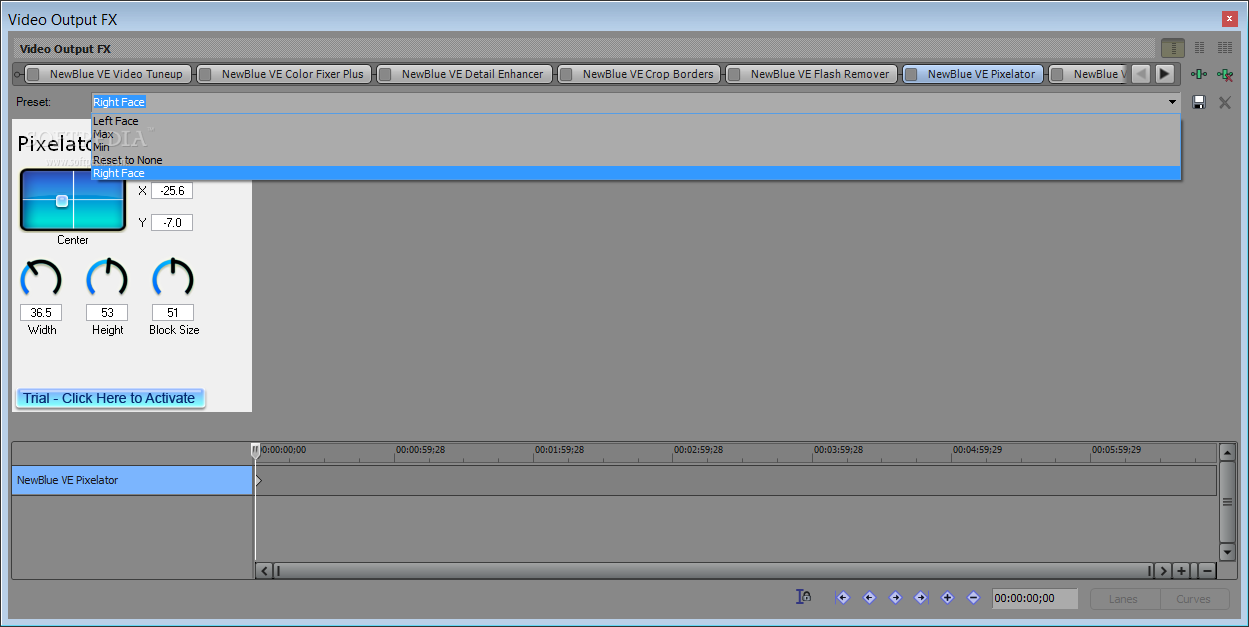Click the Y value field -7.0
The width and height of the screenshot is (1249, 627).
click(x=172, y=223)
